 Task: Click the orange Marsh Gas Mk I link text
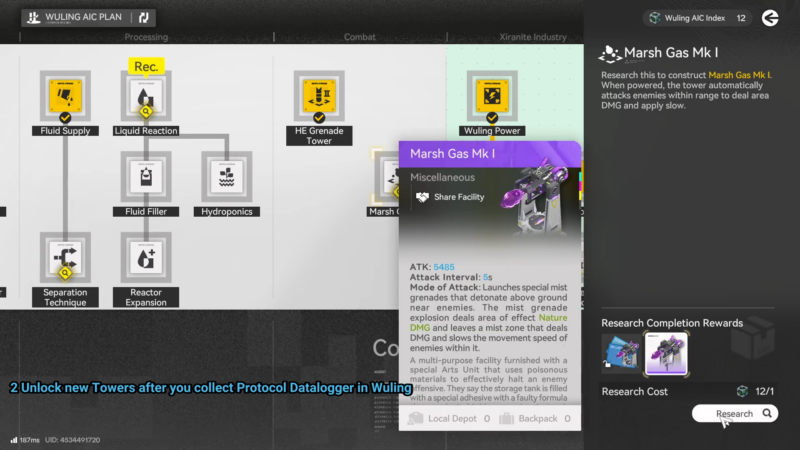(740, 75)
